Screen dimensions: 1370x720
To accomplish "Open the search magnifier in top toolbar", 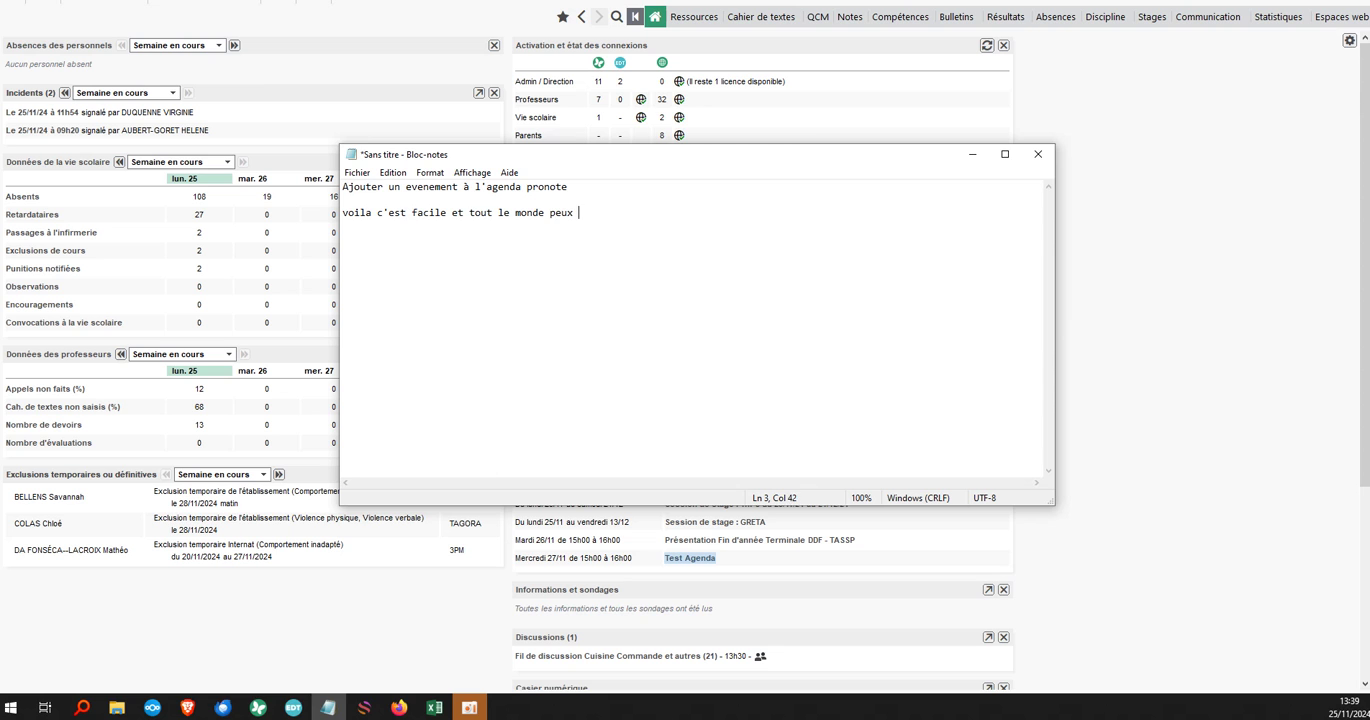I will click(x=617, y=16).
